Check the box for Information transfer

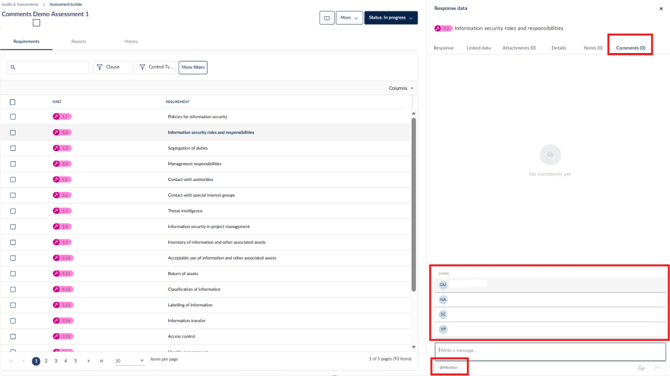(13, 321)
